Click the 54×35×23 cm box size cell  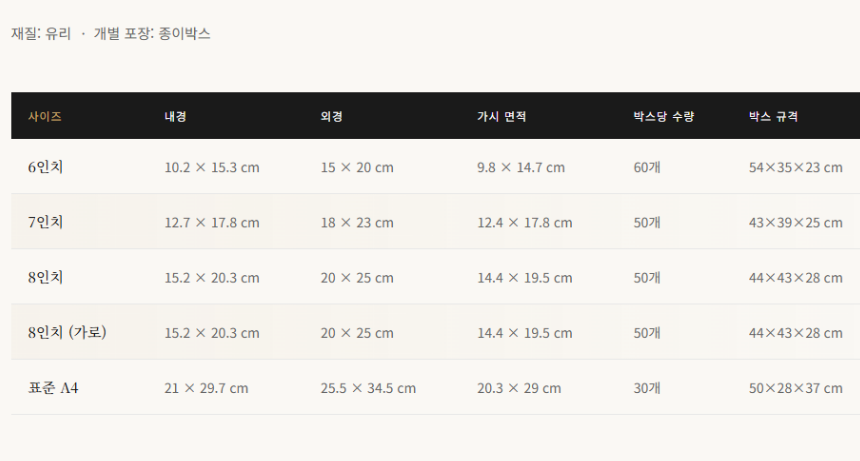(795, 167)
